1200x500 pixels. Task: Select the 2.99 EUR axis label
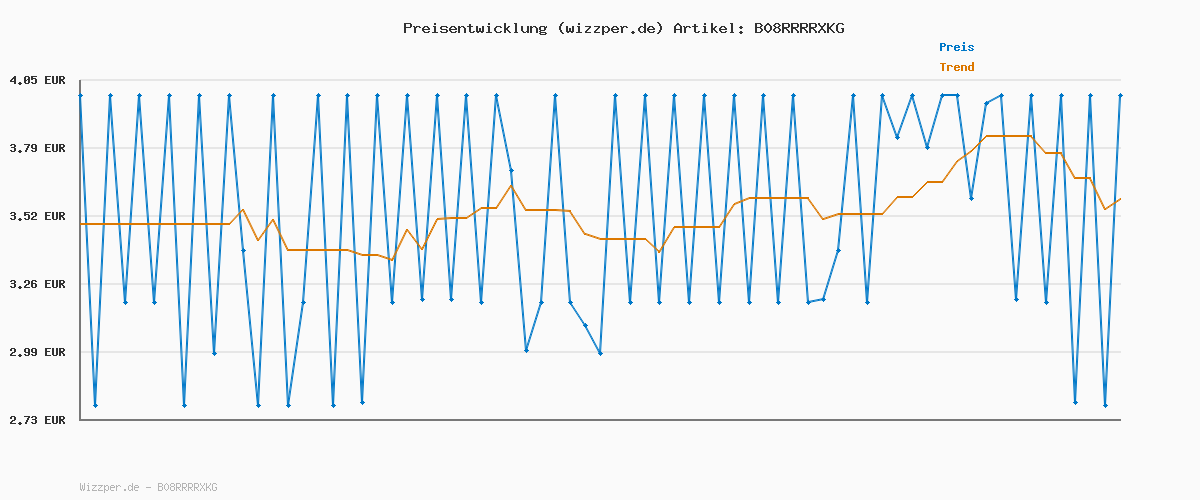(x=37, y=352)
